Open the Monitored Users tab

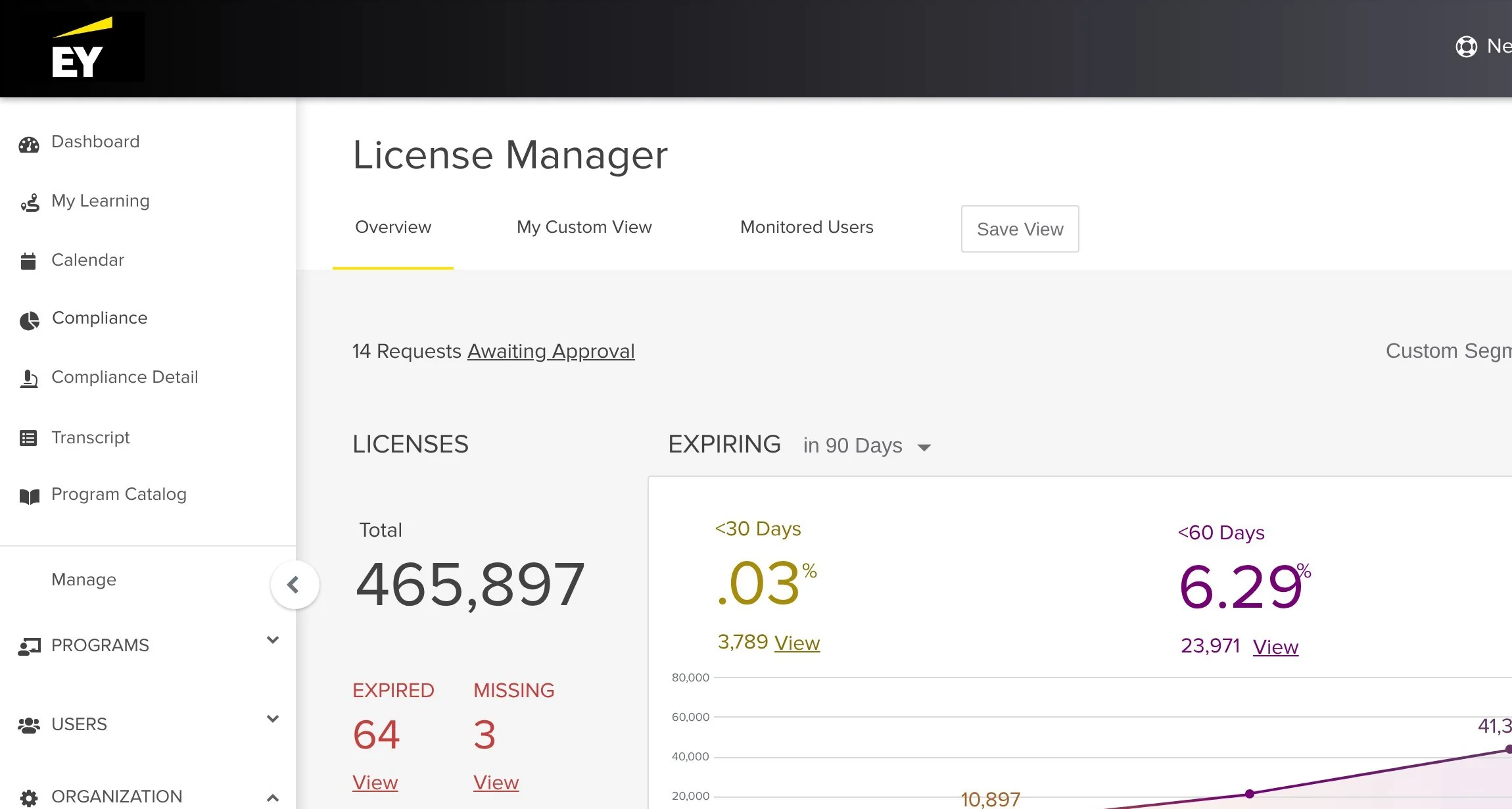(807, 227)
